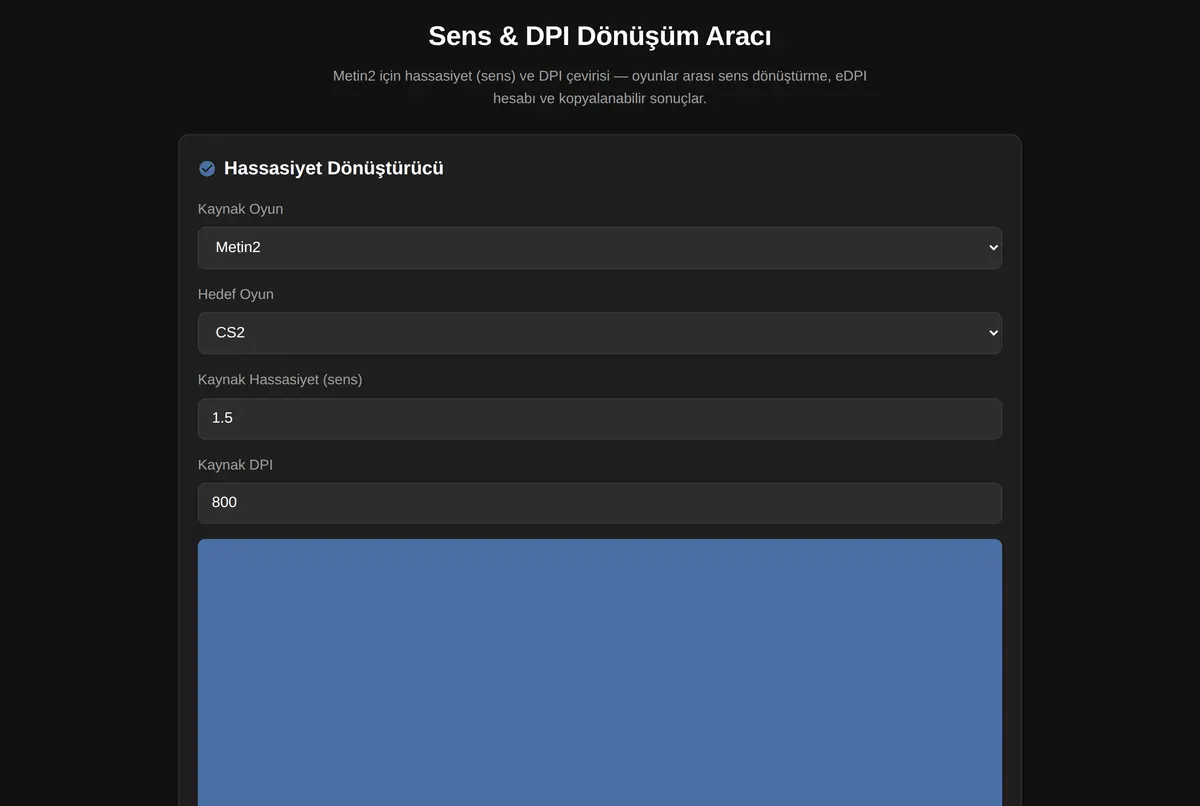Click the Kaynak Hassasiyet field with 1.5
This screenshot has width=1200, height=806.
coord(600,418)
